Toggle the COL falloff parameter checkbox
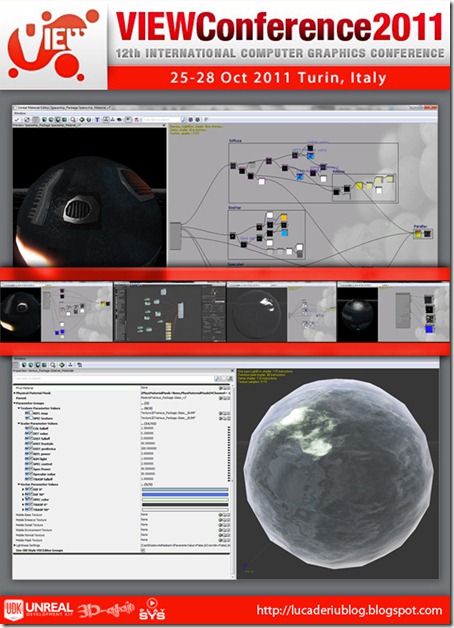 (29, 428)
